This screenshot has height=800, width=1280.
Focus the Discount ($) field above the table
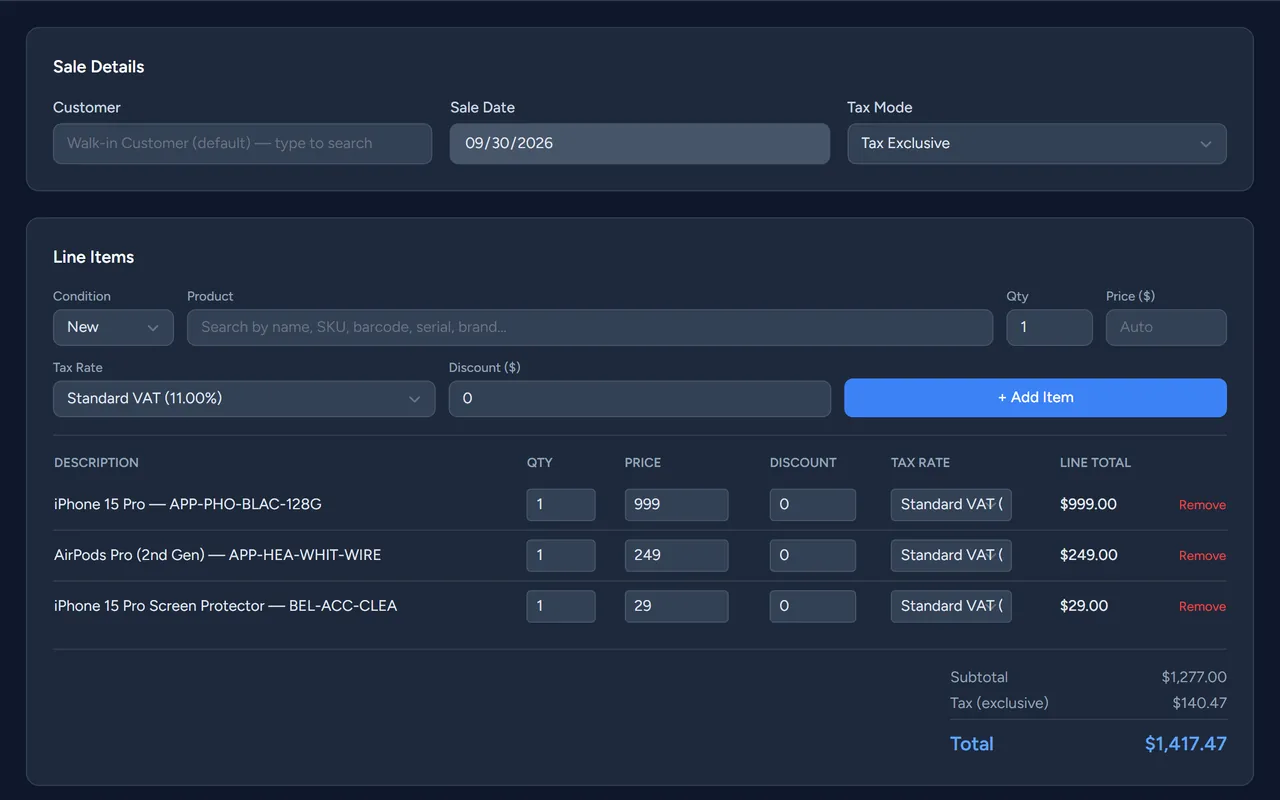(x=640, y=398)
